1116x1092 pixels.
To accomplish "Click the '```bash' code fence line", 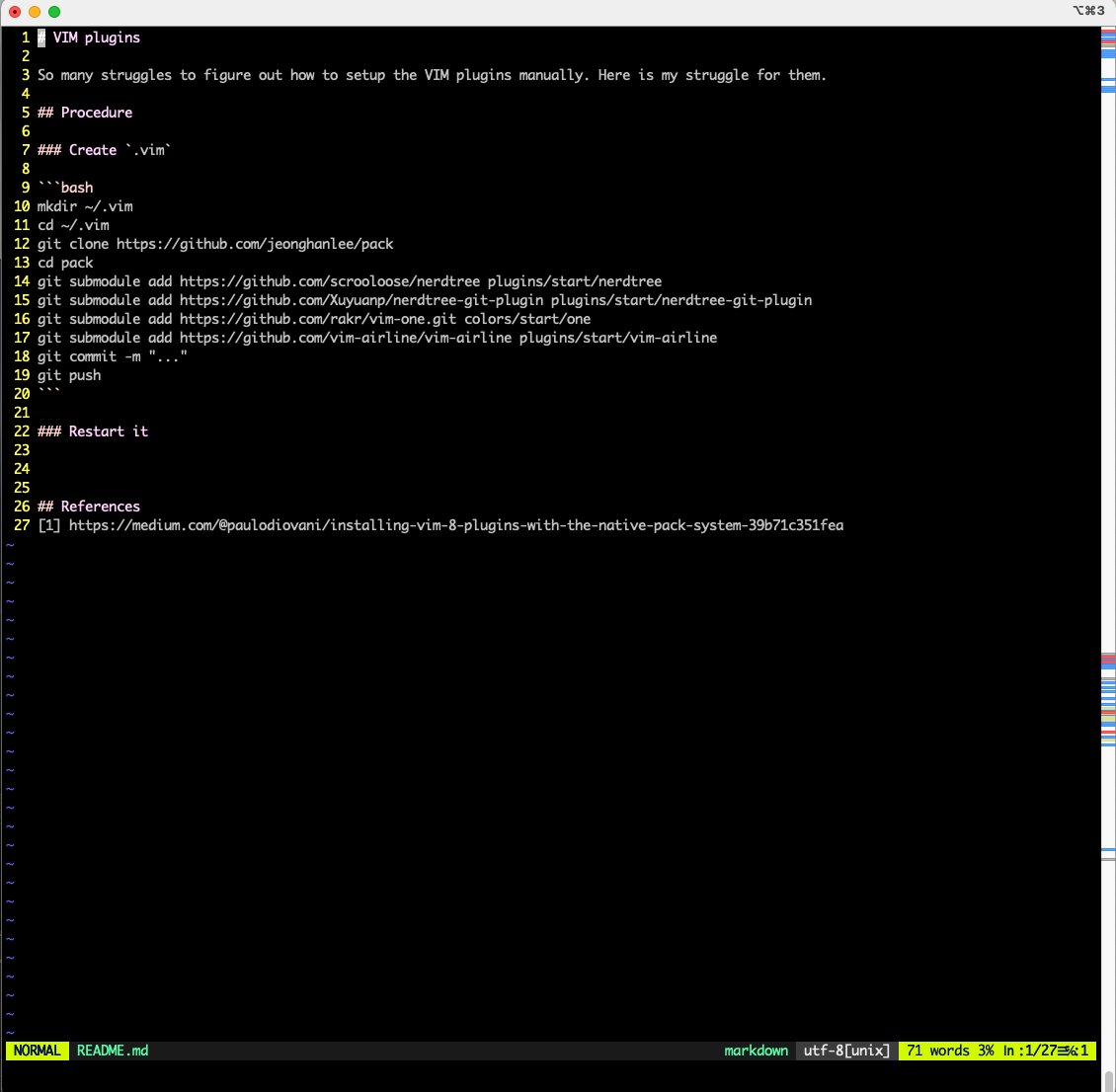I will [x=65, y=188].
